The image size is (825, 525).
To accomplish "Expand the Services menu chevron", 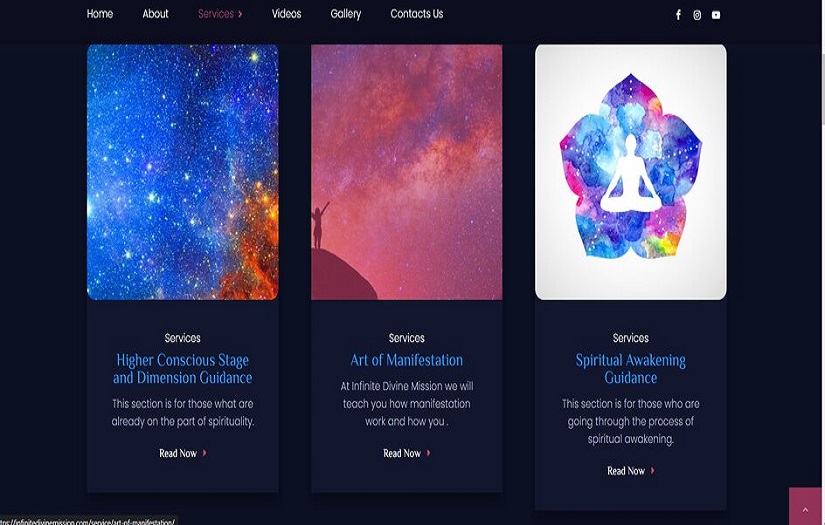I will (x=240, y=14).
